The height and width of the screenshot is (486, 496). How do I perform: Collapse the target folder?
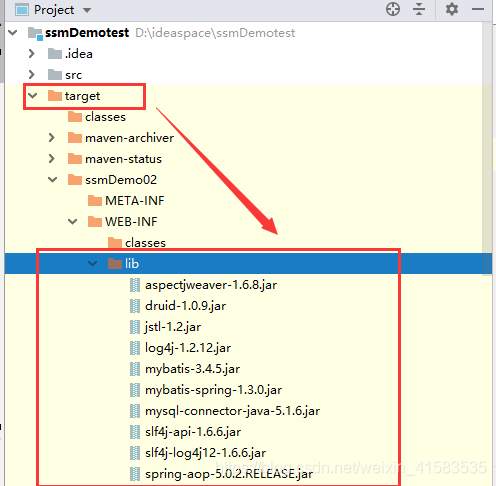point(32,96)
